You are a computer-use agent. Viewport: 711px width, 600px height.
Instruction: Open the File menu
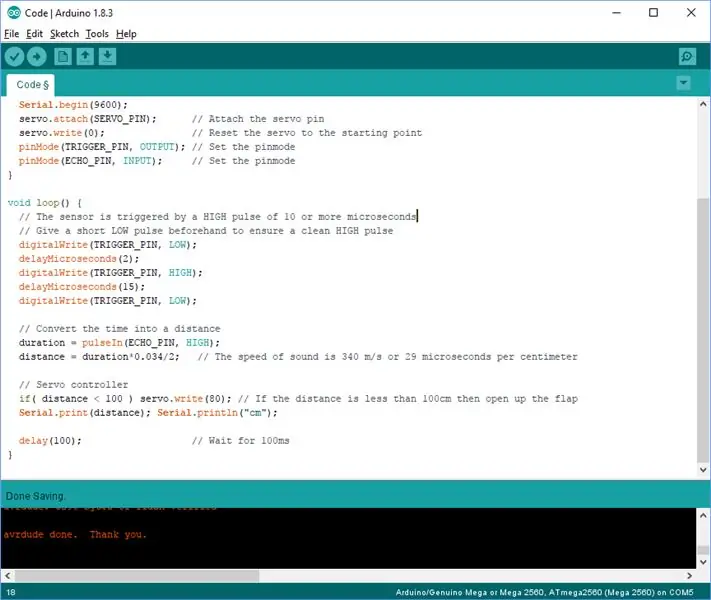click(11, 34)
